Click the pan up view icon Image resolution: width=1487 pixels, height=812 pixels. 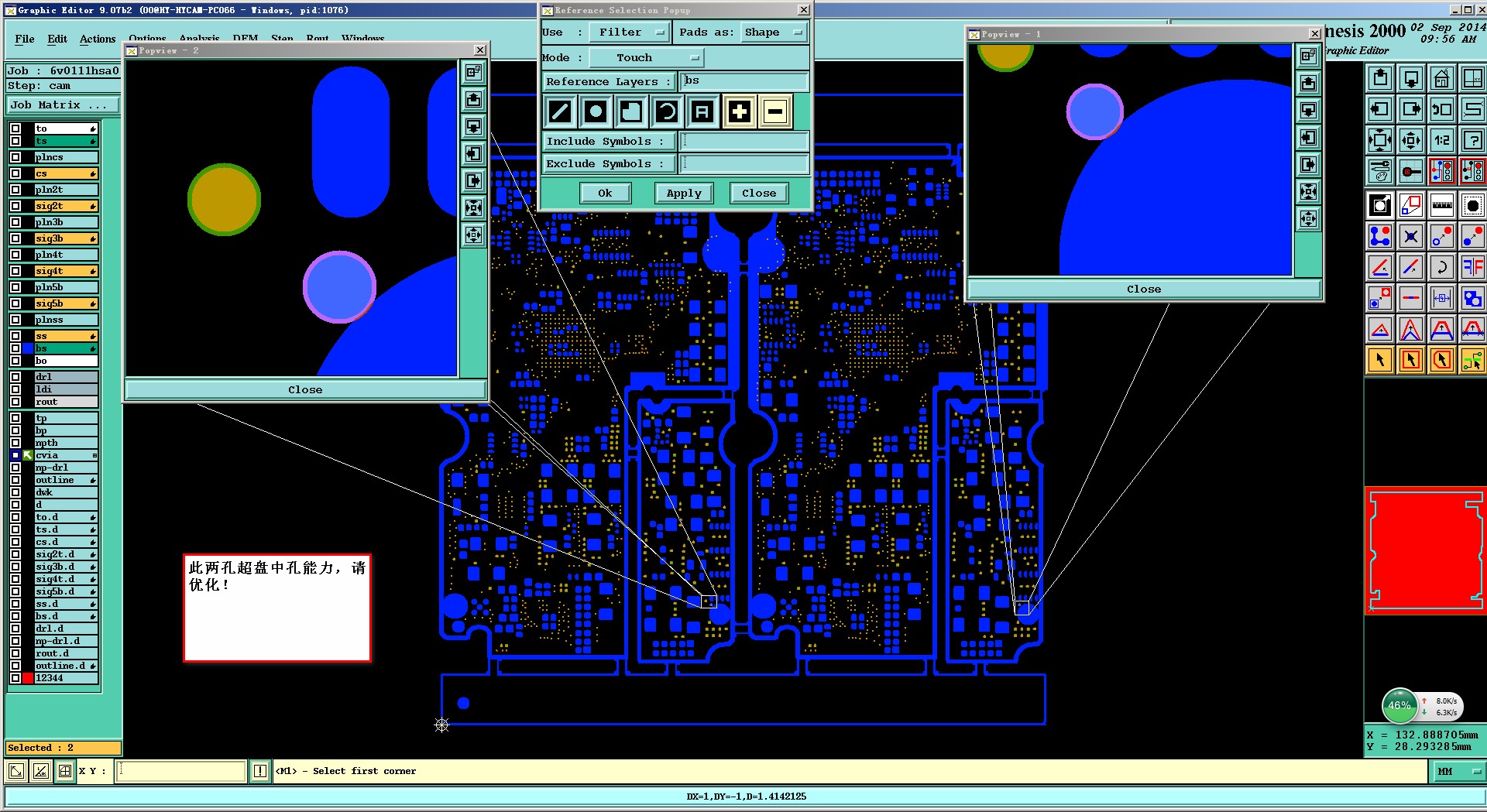point(1380,78)
